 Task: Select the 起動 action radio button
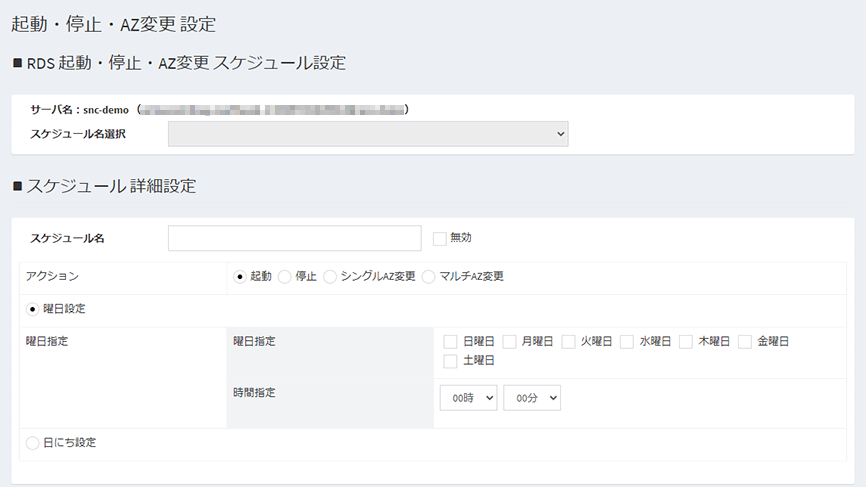[240, 277]
